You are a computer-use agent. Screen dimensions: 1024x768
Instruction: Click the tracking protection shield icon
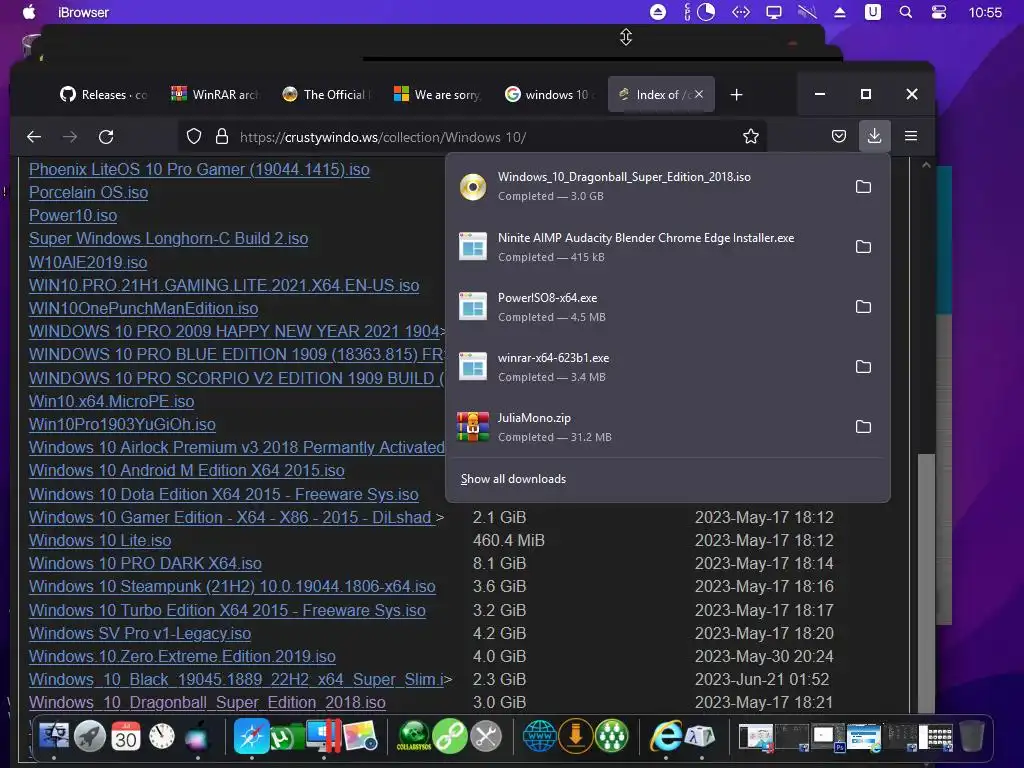click(x=194, y=136)
